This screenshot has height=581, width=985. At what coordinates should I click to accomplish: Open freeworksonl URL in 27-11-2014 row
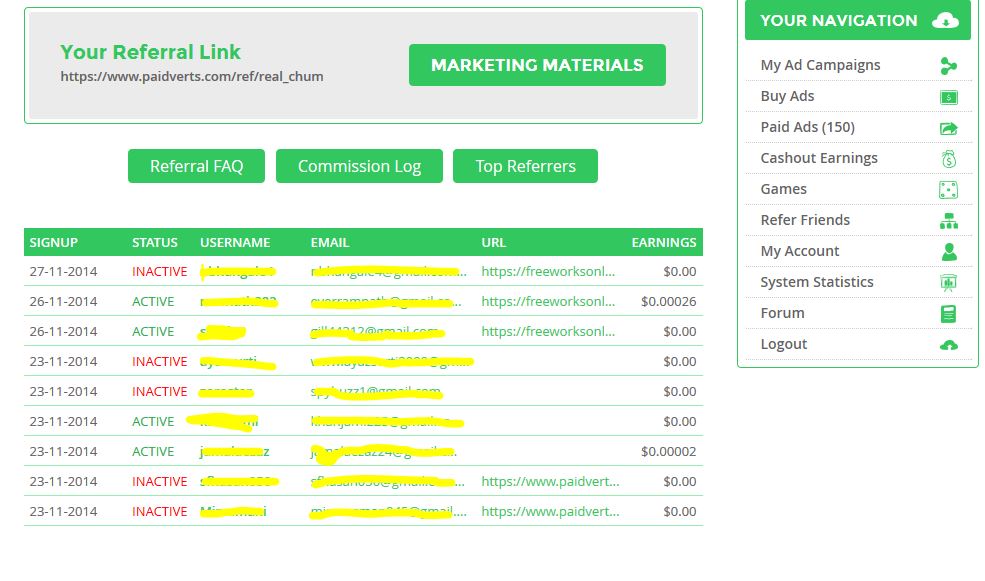tap(548, 271)
